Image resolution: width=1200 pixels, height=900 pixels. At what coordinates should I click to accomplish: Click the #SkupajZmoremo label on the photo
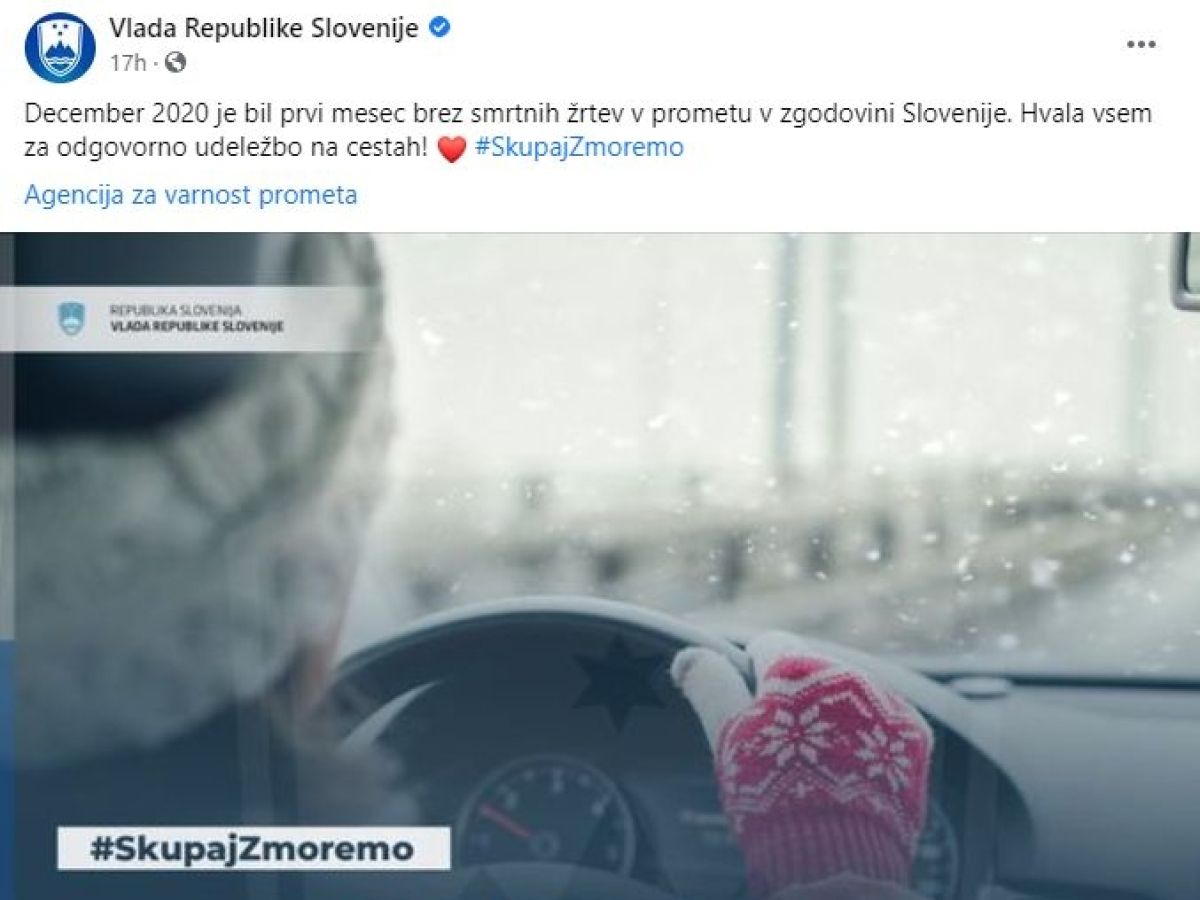[x=253, y=849]
